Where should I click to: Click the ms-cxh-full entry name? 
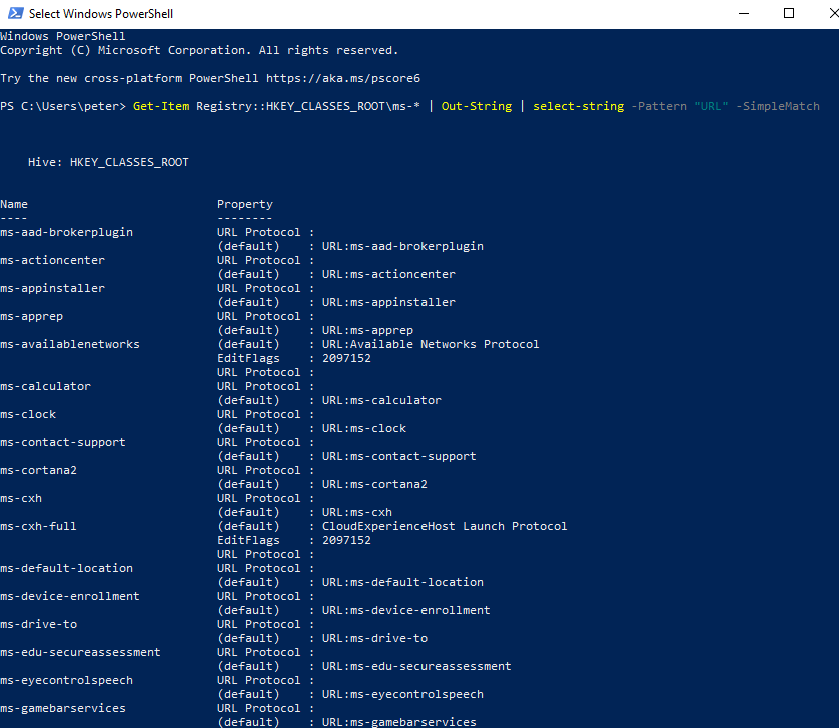click(x=38, y=526)
